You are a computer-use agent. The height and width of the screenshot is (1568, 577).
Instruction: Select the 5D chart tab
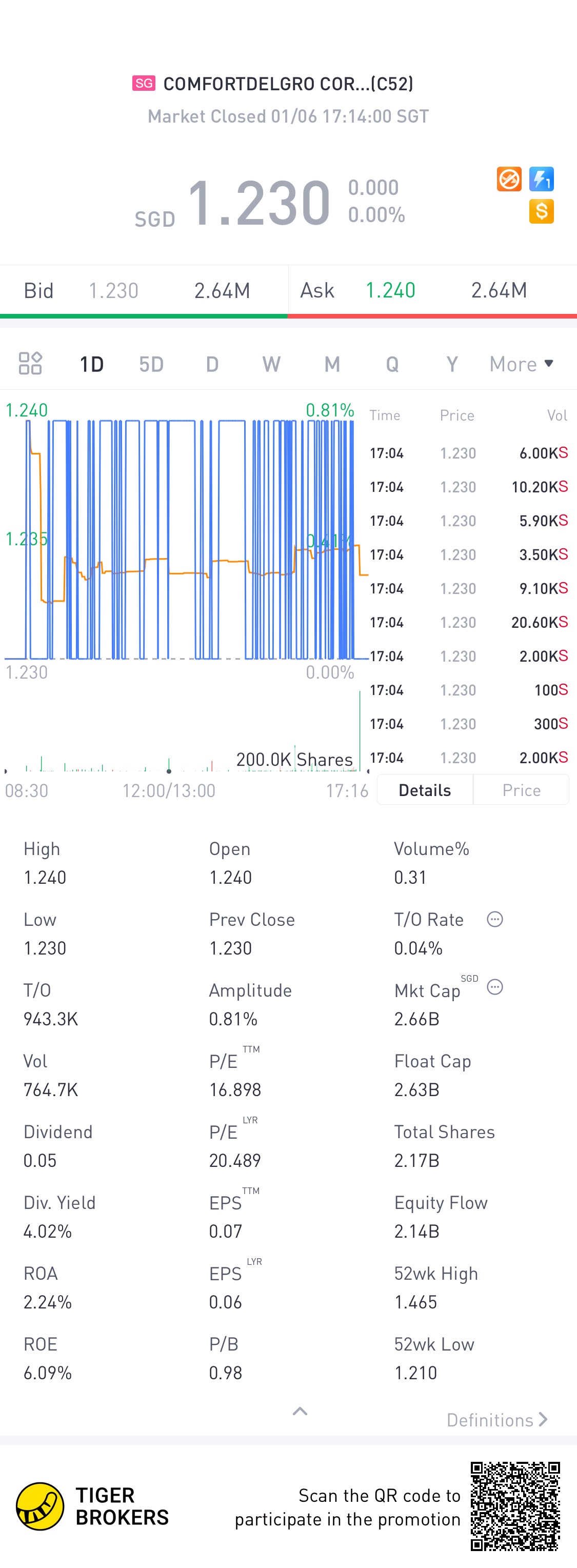click(151, 364)
